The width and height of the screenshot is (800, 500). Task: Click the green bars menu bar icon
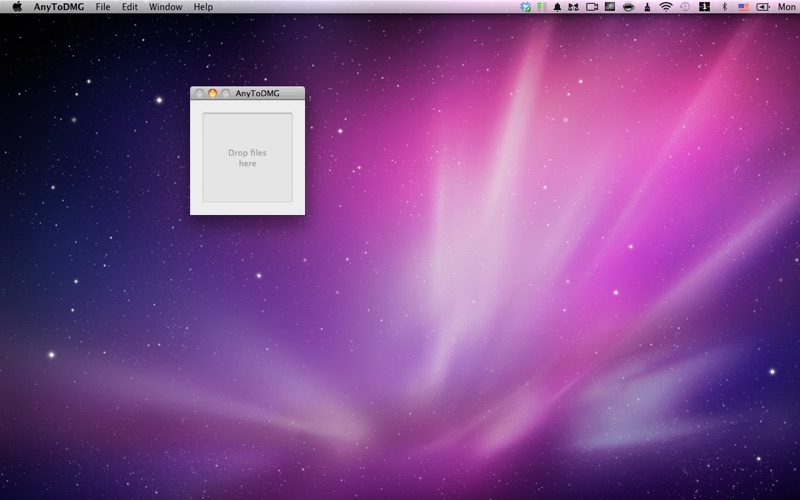pos(541,7)
